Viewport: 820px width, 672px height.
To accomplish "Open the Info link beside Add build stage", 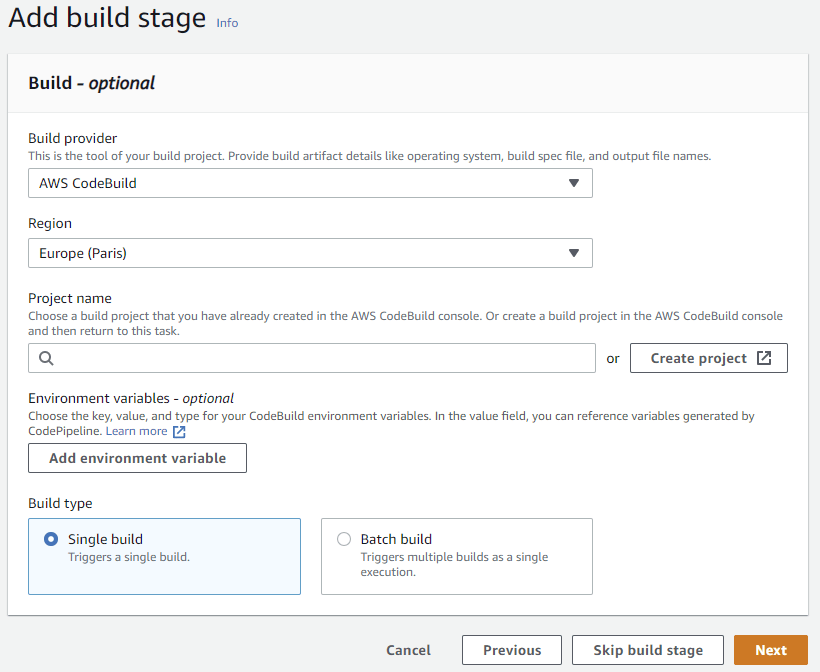I will point(227,23).
